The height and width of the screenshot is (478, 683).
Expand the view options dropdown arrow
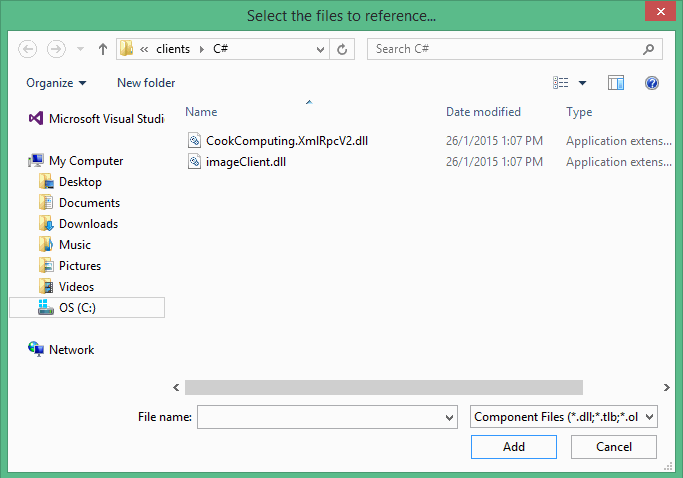click(x=583, y=83)
